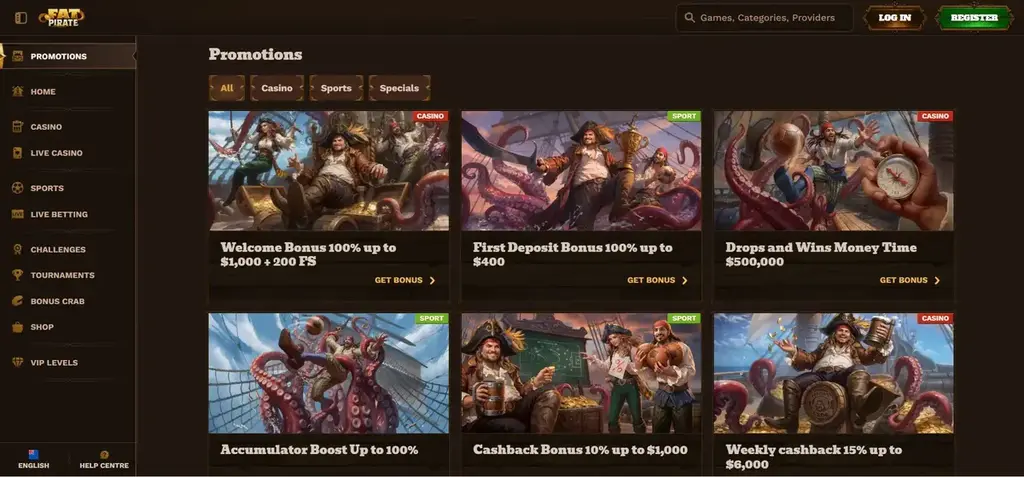Open the Accumulator Boost promotion image
The image size is (1024, 477).
[328, 373]
